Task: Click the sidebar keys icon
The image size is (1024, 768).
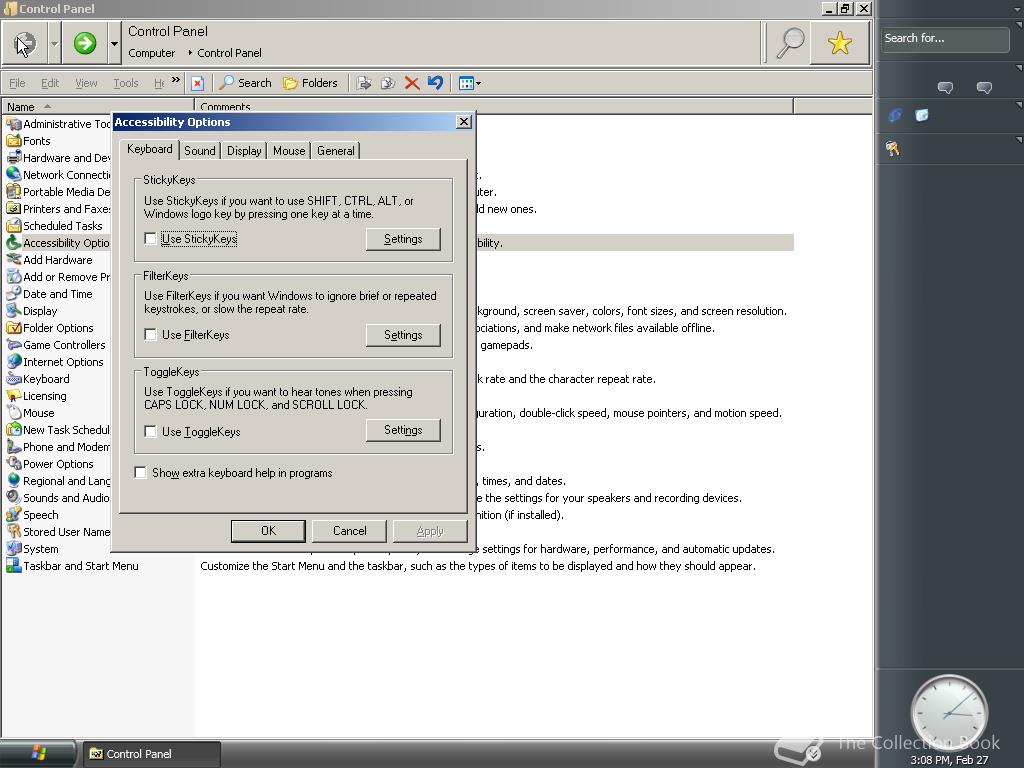Action: 893,149
